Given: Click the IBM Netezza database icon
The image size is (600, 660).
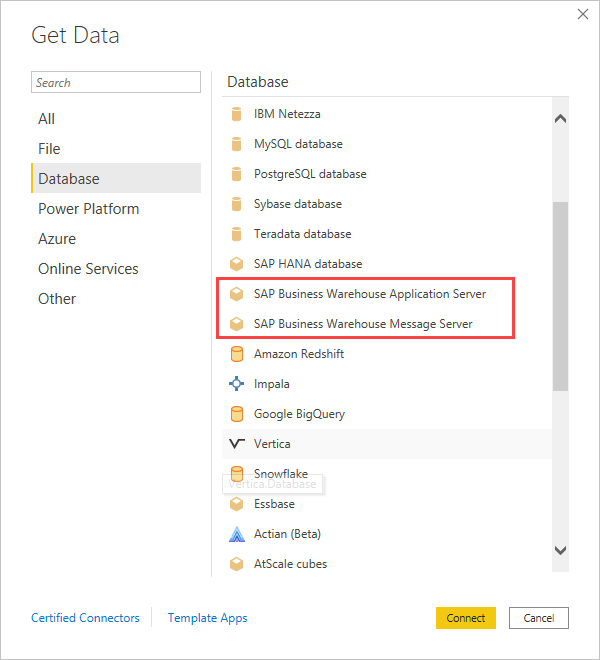Looking at the screenshot, I should [237, 114].
